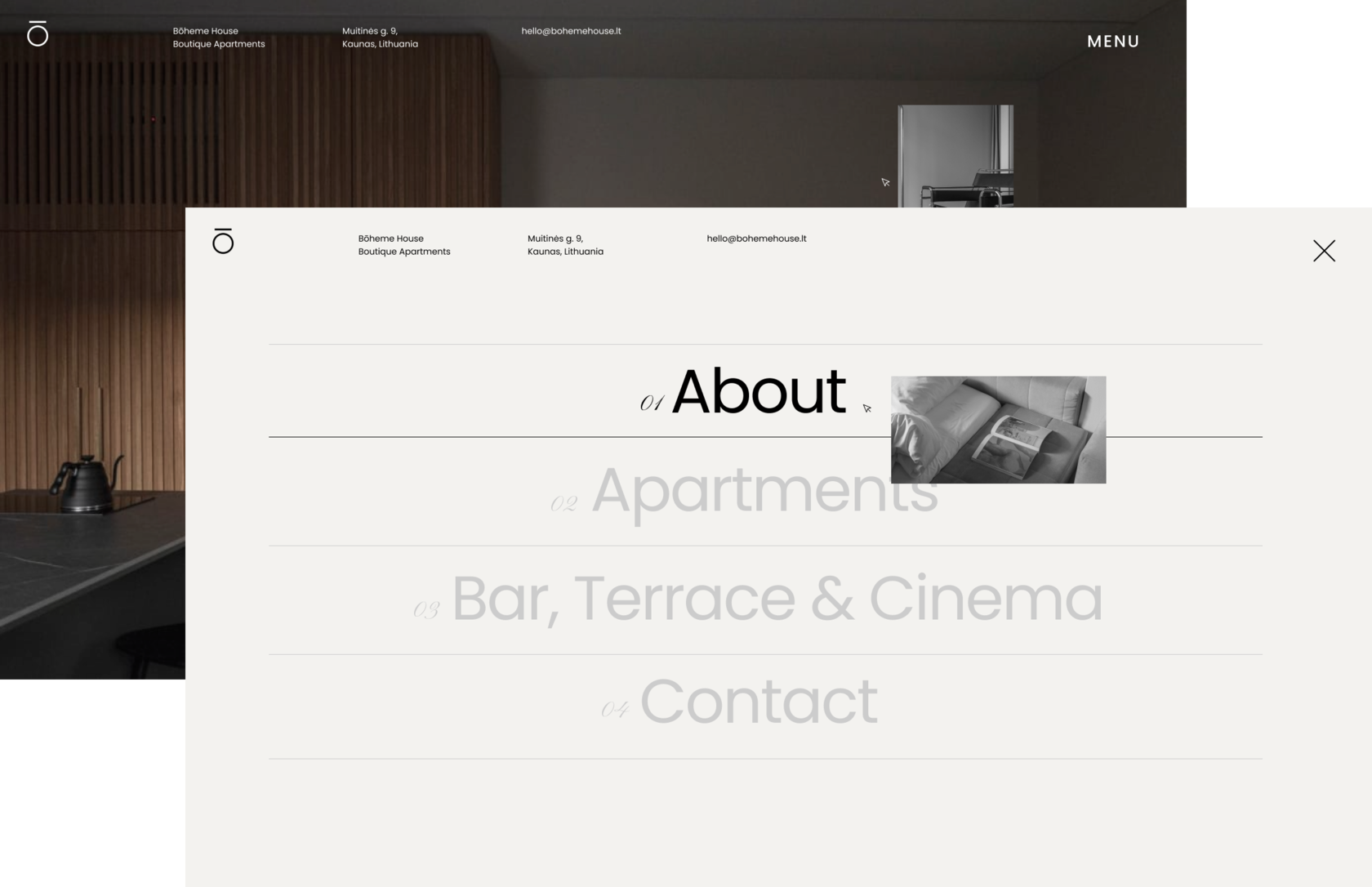This screenshot has width=1372, height=887.
Task: Click Muitinės g. 9 address in the dark header
Action: point(380,38)
